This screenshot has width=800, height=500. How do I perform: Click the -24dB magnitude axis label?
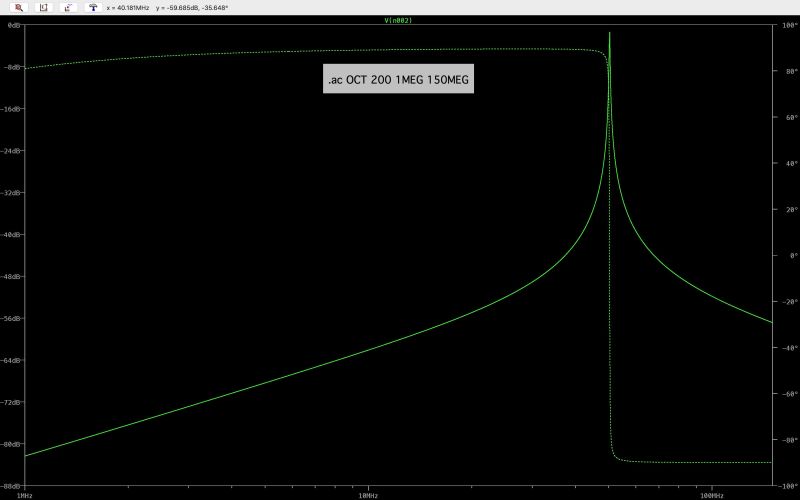(12, 151)
